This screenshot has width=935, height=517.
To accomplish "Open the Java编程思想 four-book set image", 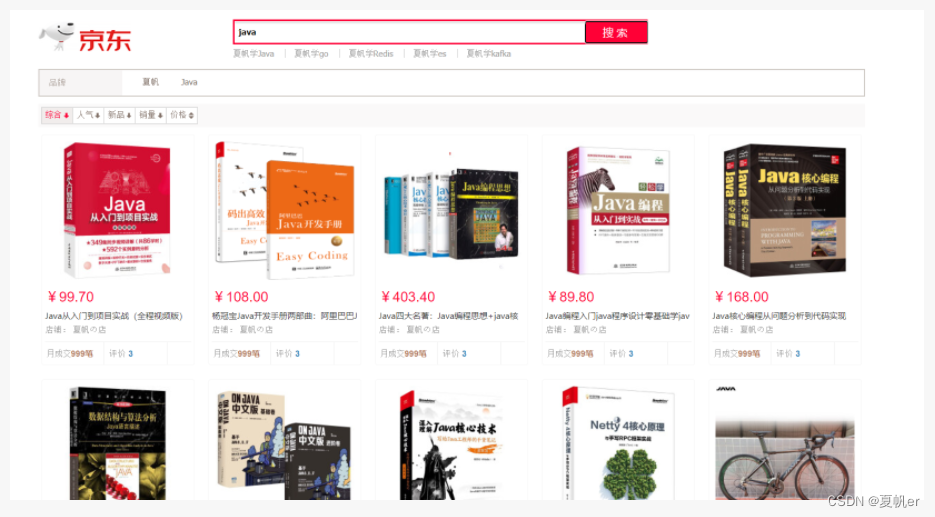I will tap(451, 213).
